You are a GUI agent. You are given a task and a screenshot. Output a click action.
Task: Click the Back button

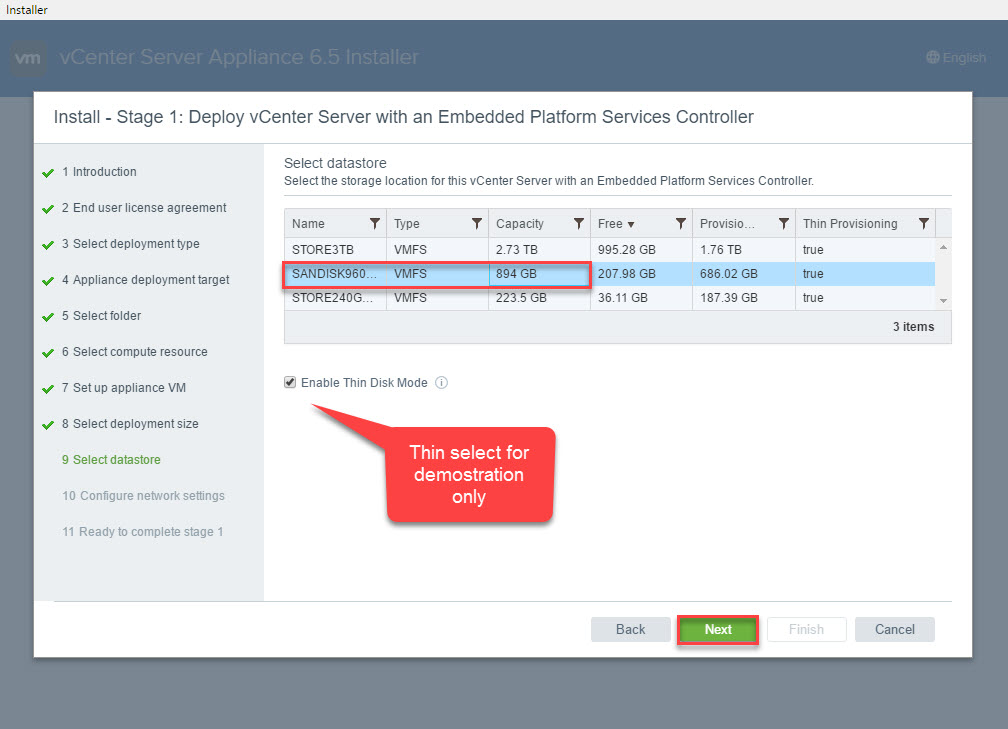click(x=630, y=629)
